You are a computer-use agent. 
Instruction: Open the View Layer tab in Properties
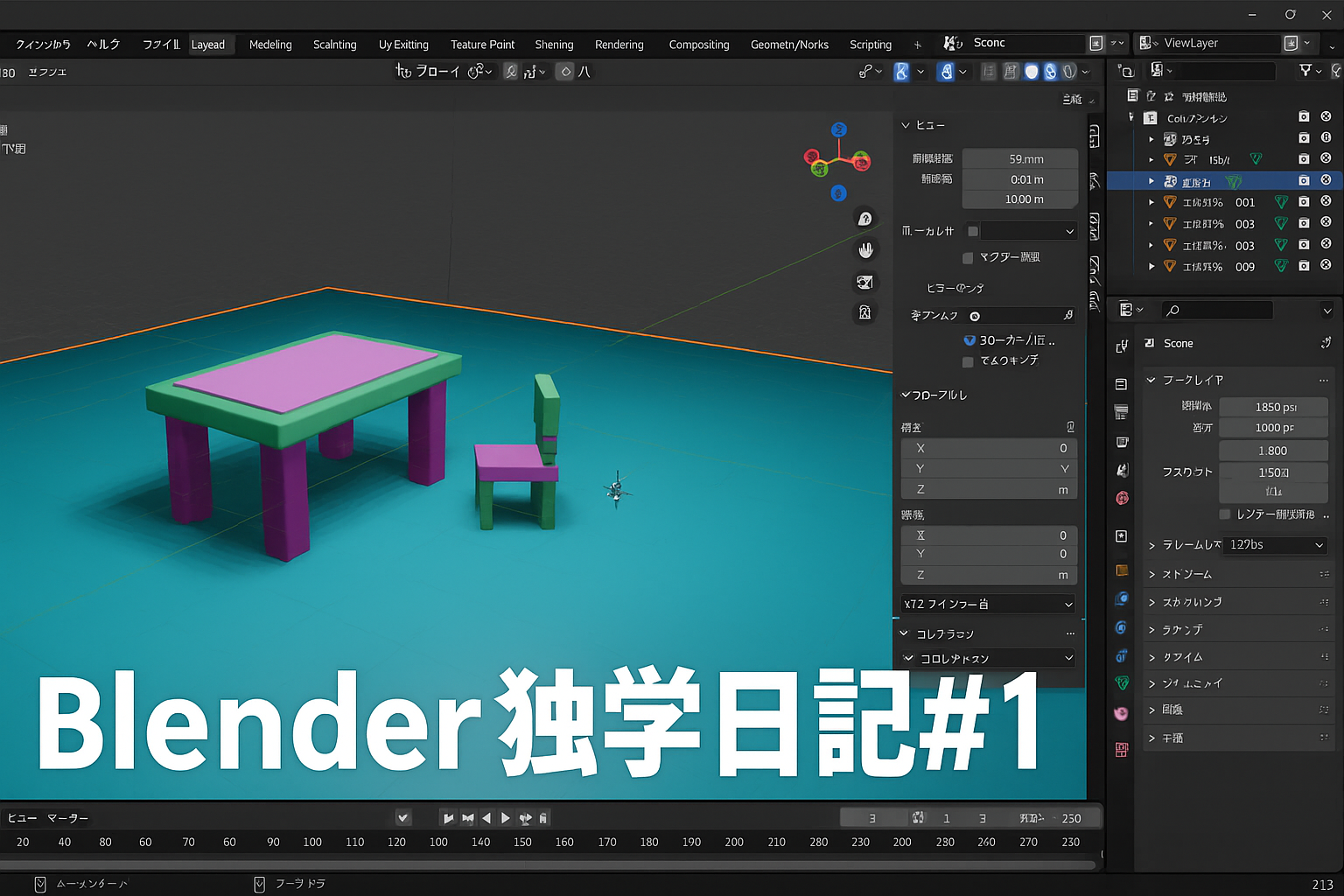coord(1122,442)
